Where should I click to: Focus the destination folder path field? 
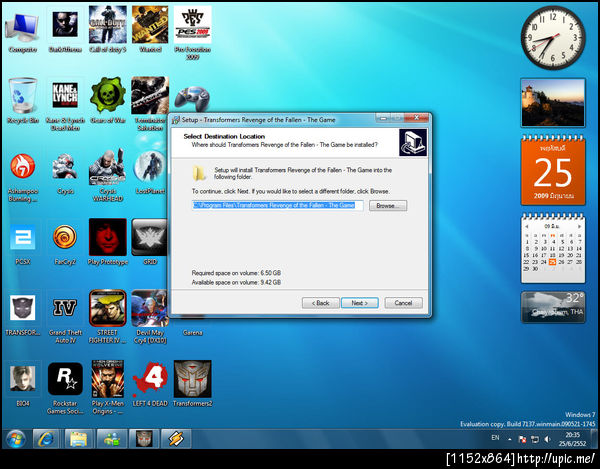(277, 205)
